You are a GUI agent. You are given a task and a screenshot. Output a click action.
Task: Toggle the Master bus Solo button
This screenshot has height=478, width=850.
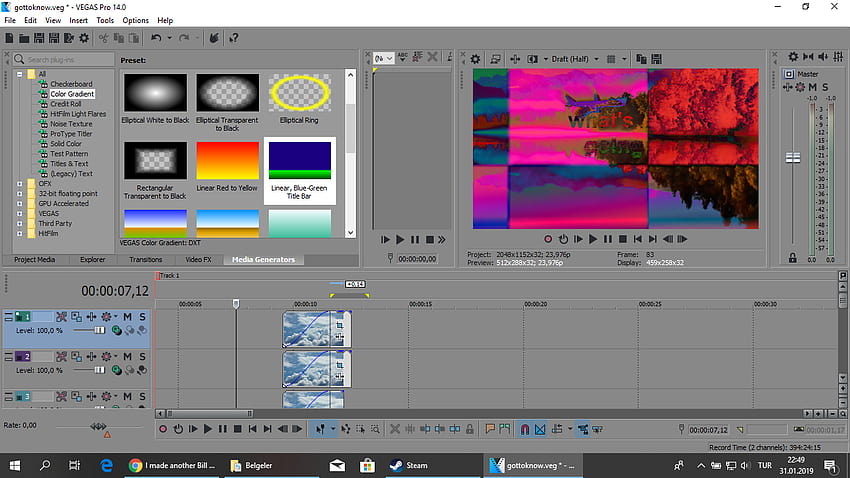pyautogui.click(x=825, y=87)
